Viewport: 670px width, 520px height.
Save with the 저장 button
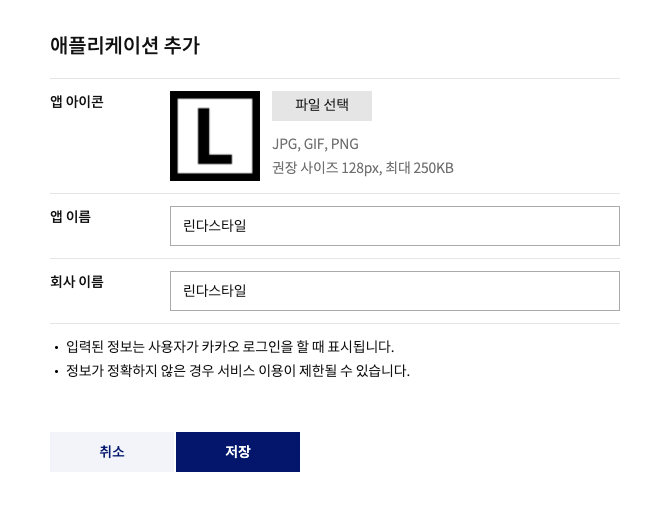coord(238,452)
